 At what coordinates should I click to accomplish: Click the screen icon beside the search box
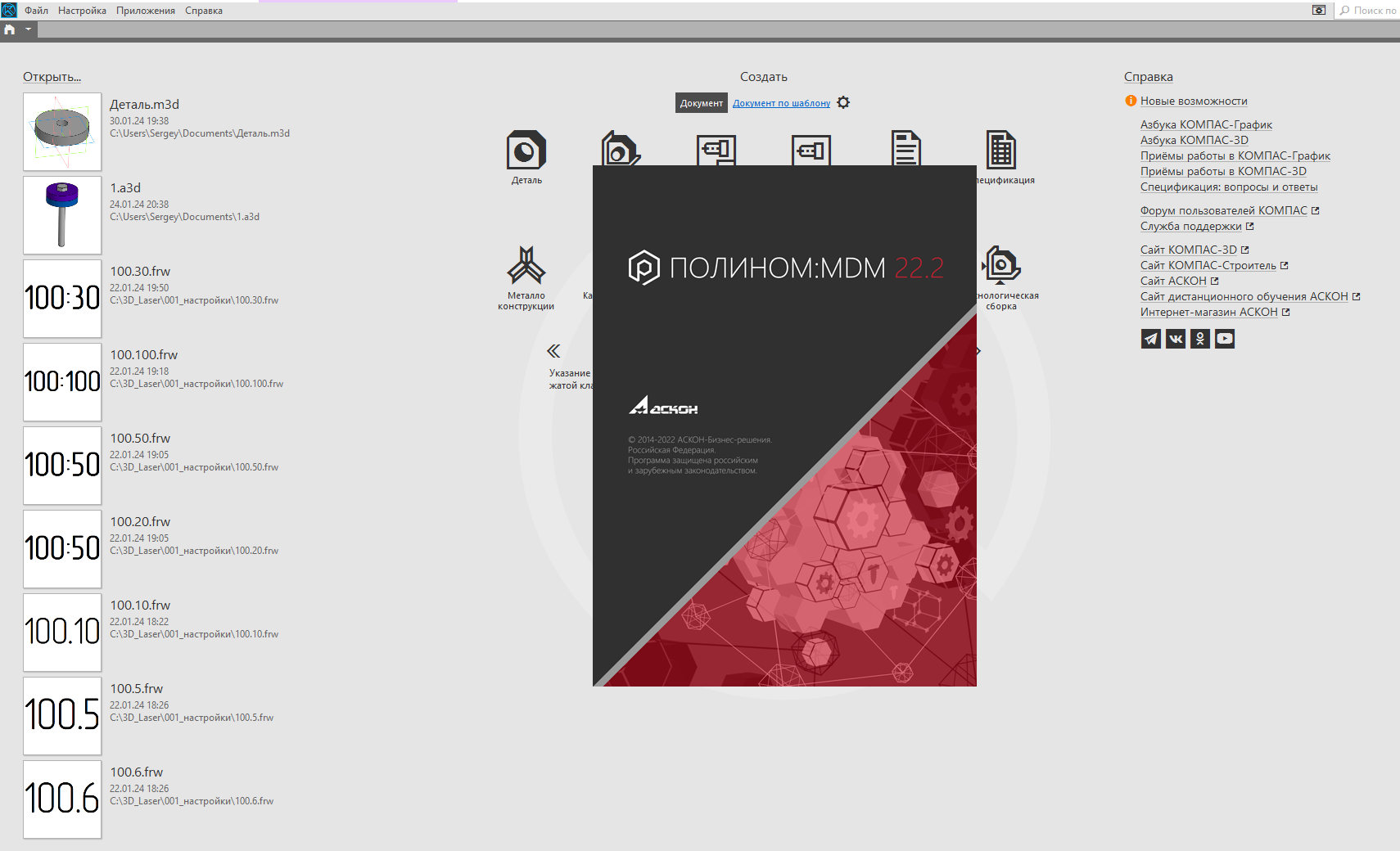1319,10
